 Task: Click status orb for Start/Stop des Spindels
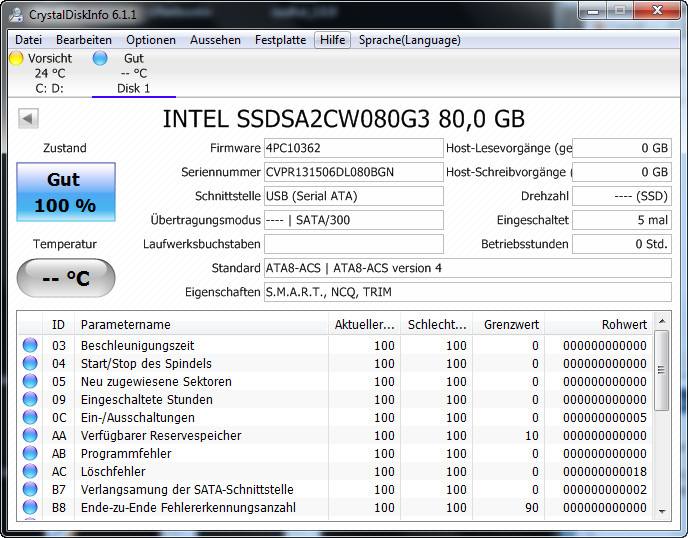[x=30, y=363]
